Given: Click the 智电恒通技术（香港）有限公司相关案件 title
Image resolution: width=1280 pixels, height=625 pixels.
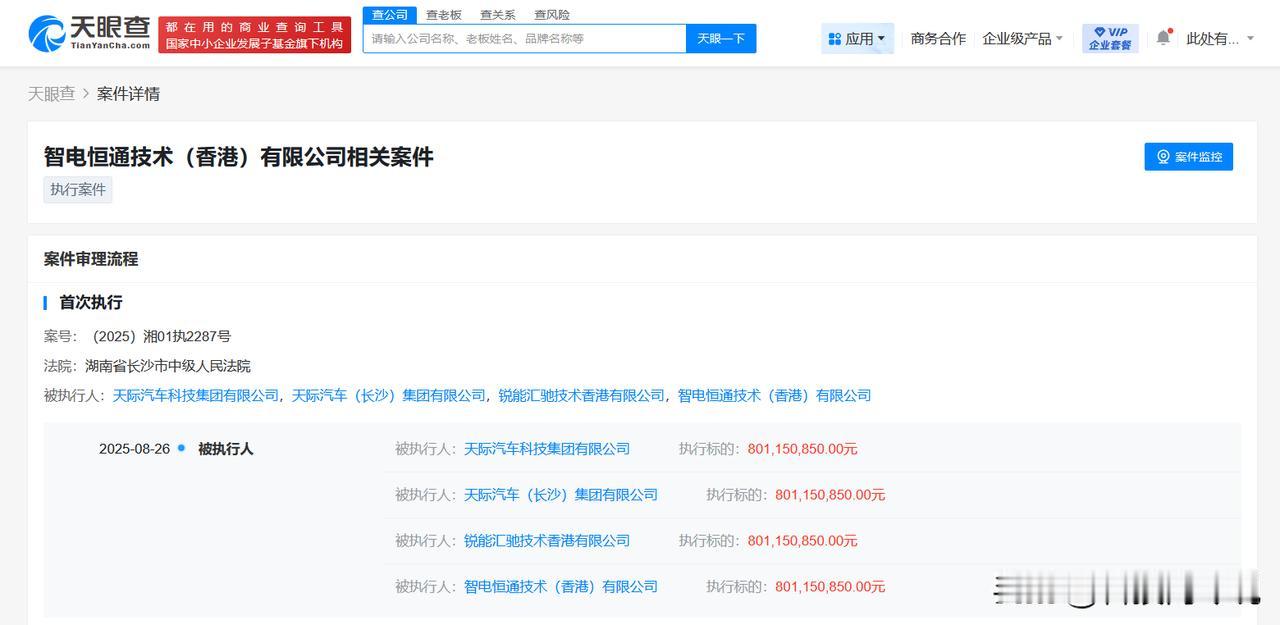Looking at the screenshot, I should (x=238, y=157).
